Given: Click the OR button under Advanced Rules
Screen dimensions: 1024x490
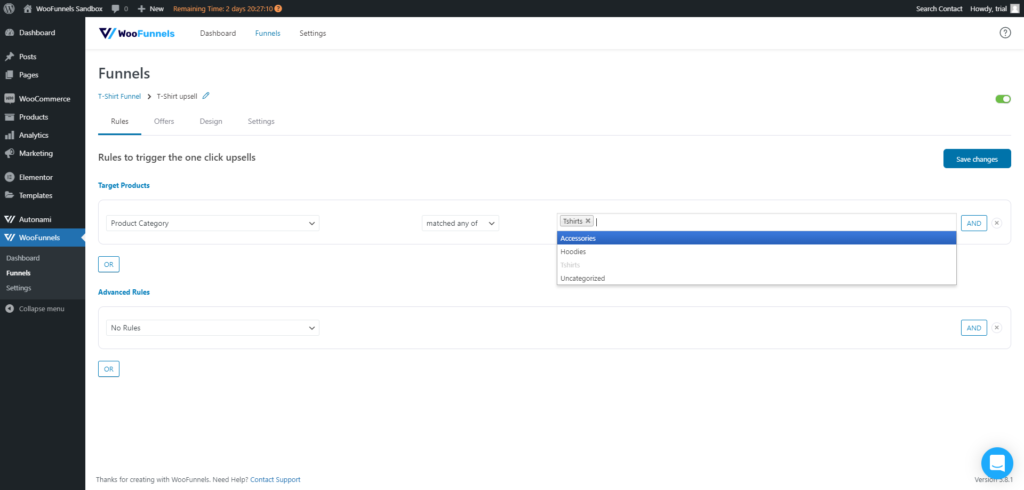Looking at the screenshot, I should pyautogui.click(x=108, y=369).
